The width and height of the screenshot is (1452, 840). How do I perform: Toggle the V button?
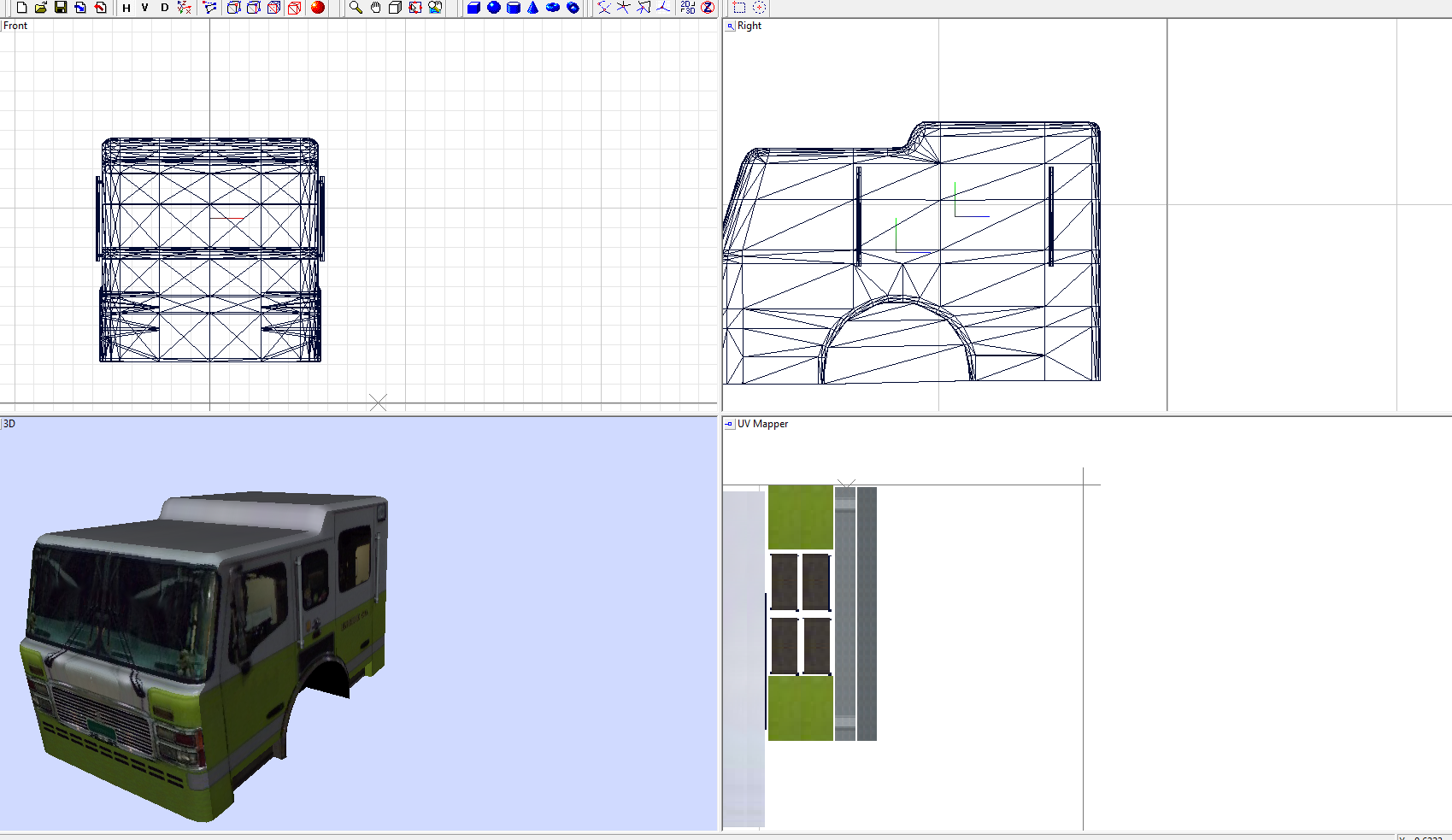point(144,8)
